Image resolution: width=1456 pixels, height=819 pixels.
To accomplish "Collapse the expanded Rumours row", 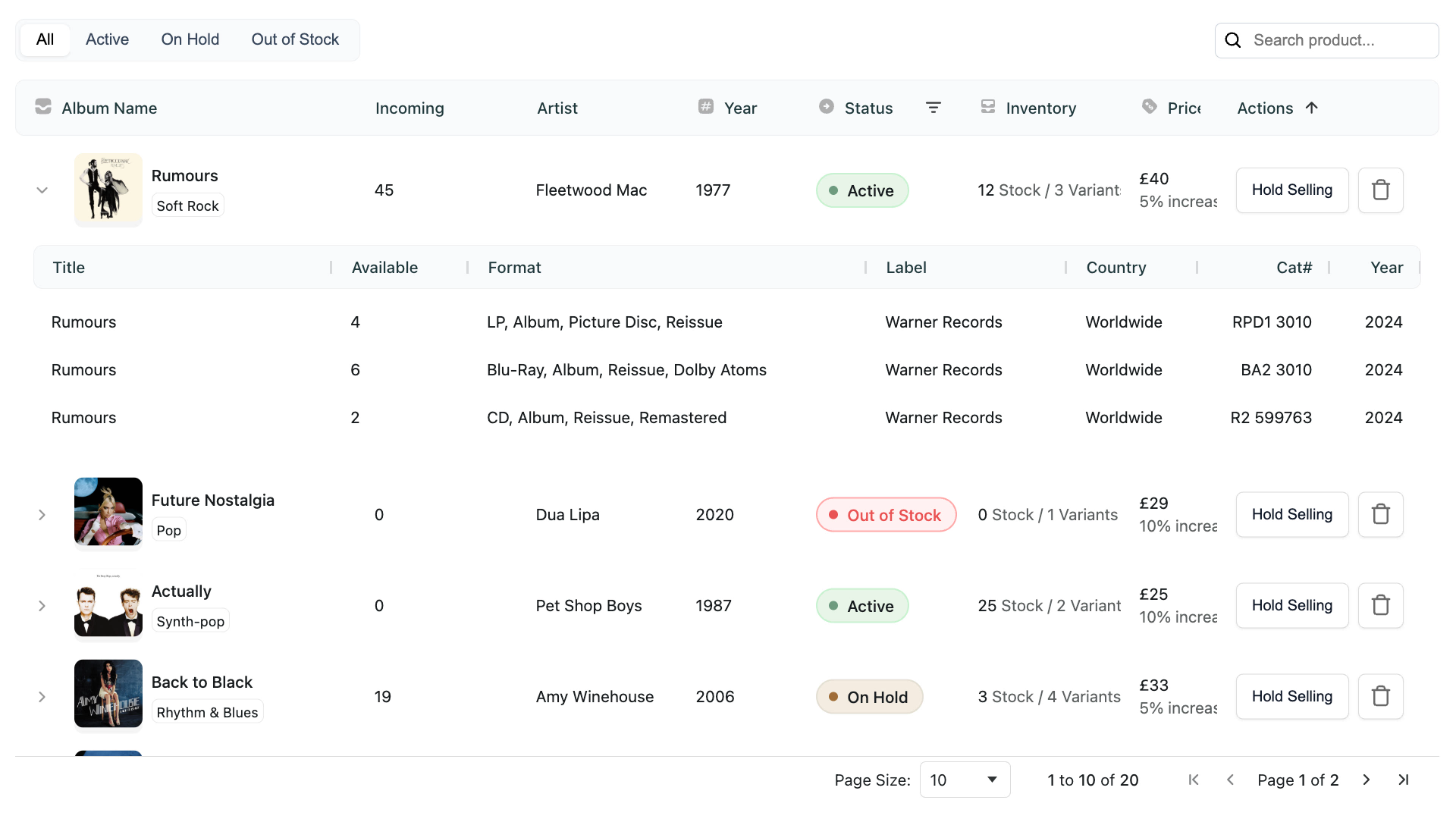I will point(42,190).
